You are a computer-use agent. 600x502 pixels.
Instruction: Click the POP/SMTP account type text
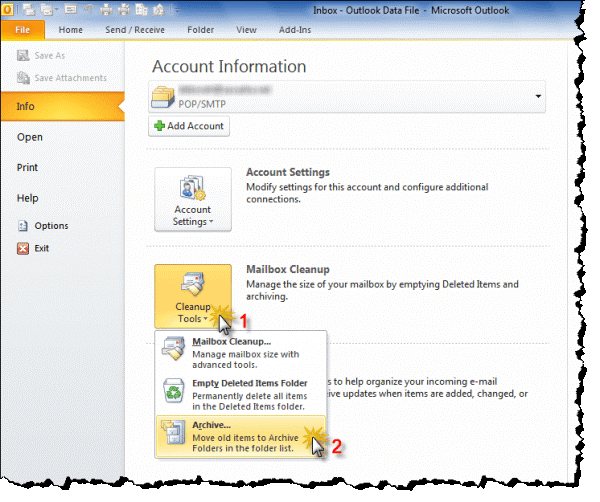pos(202,104)
